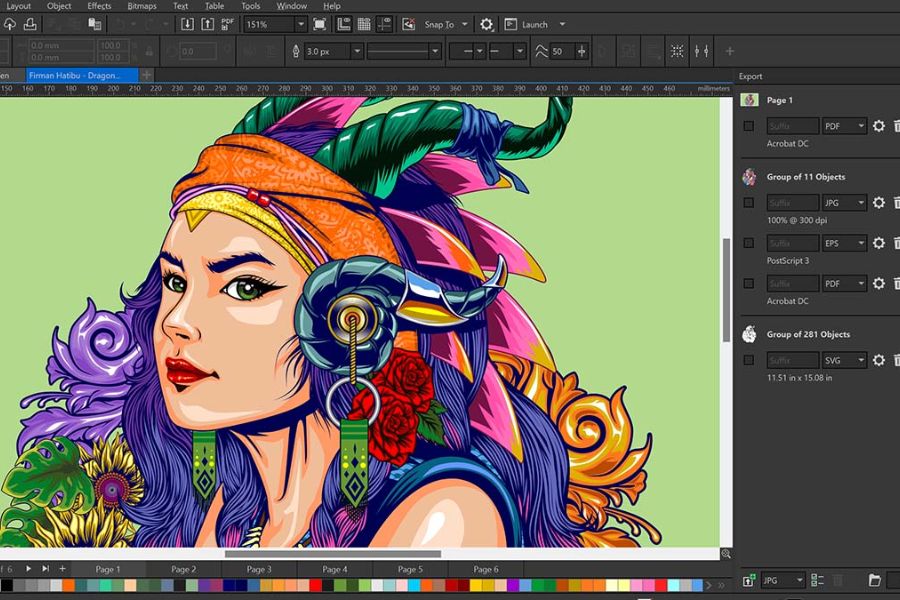The height and width of the screenshot is (600, 900).
Task: Click the freehand smoothing value field showing 50
Action: coord(562,51)
